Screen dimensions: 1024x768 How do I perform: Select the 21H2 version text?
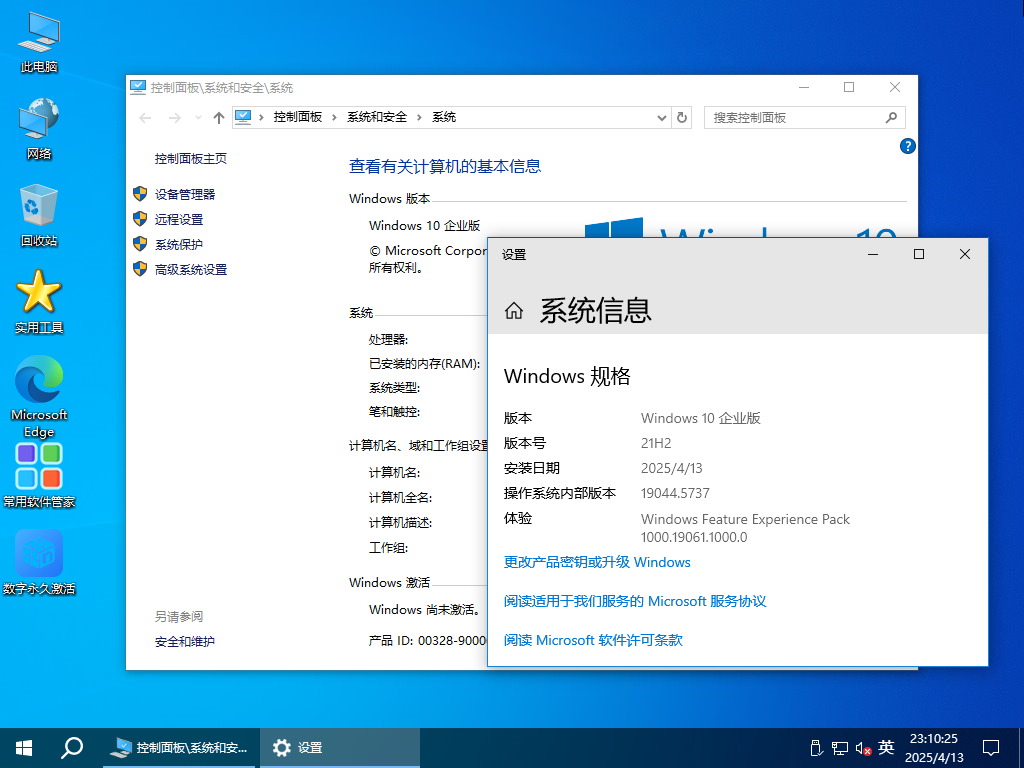(x=656, y=443)
